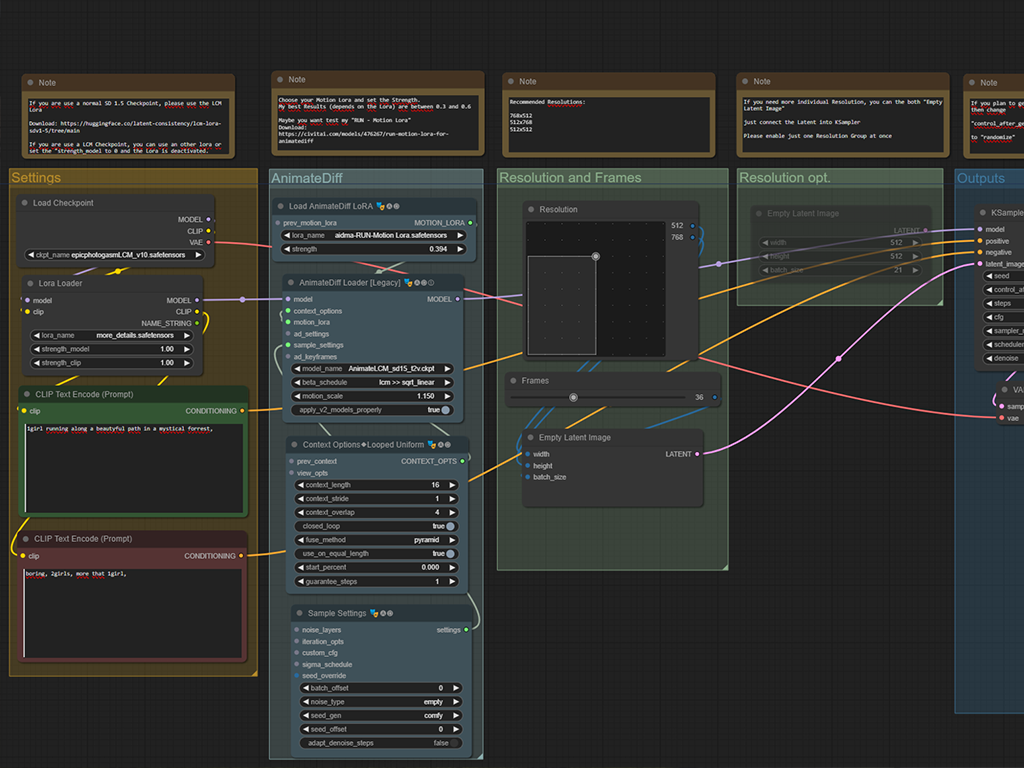Viewport: 1024px width, 768px height.
Task: Select the AnimateDiff group title
Action: 307,178
